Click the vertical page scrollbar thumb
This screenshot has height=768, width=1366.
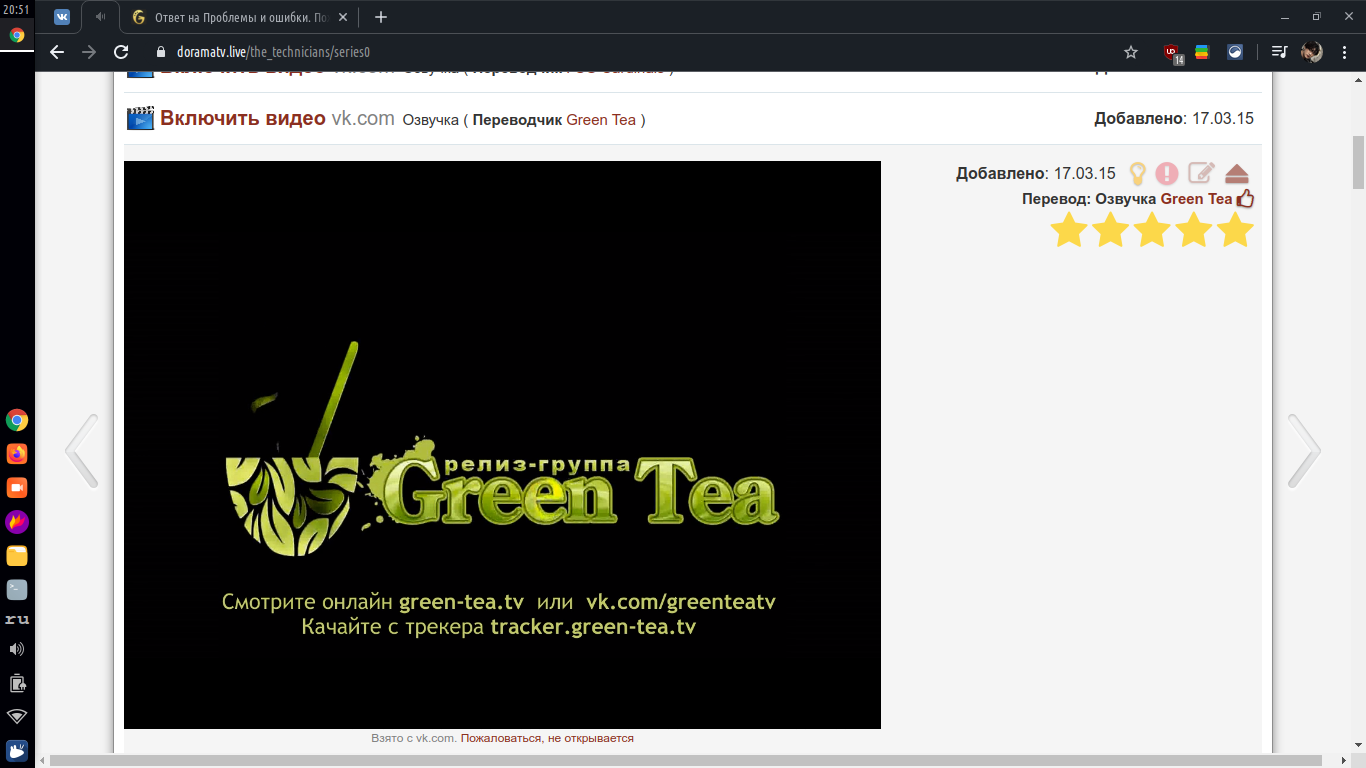coord(1358,162)
